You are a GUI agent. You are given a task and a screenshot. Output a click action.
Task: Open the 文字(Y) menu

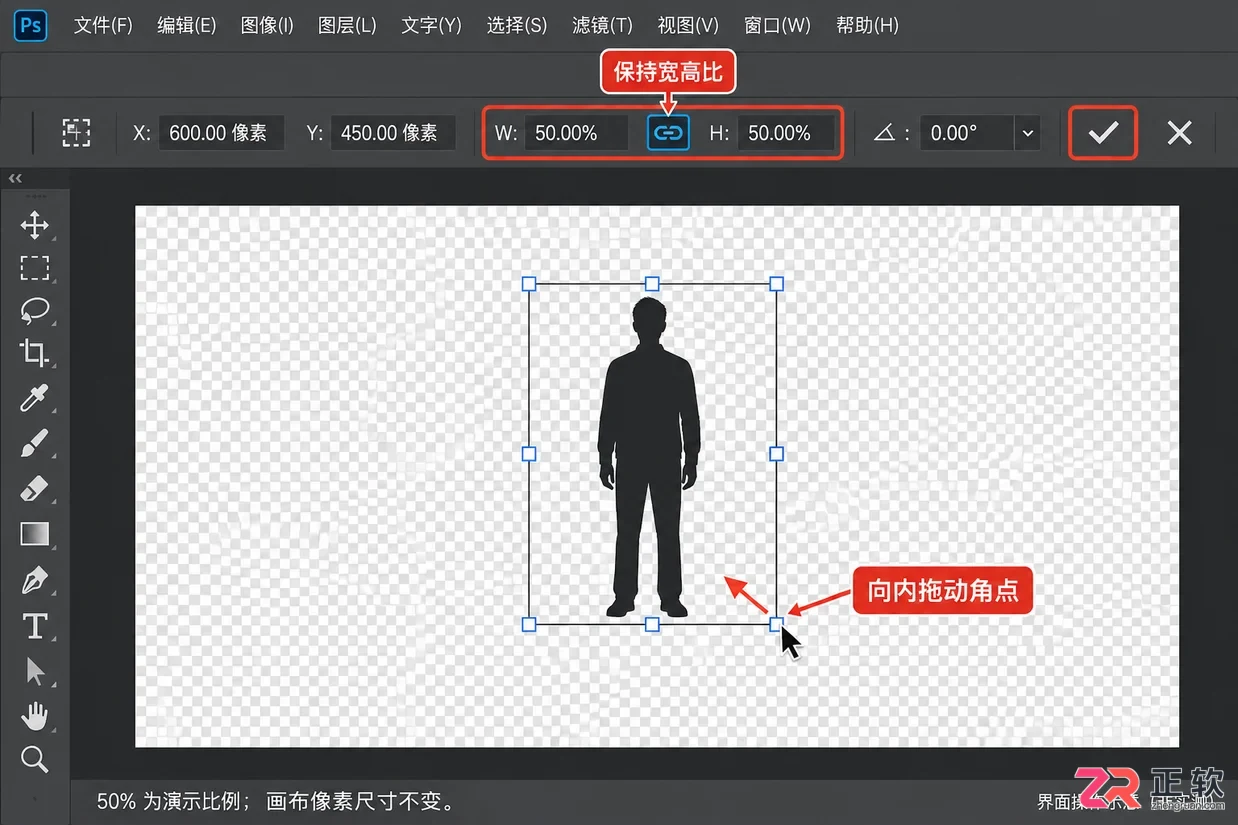tap(431, 25)
